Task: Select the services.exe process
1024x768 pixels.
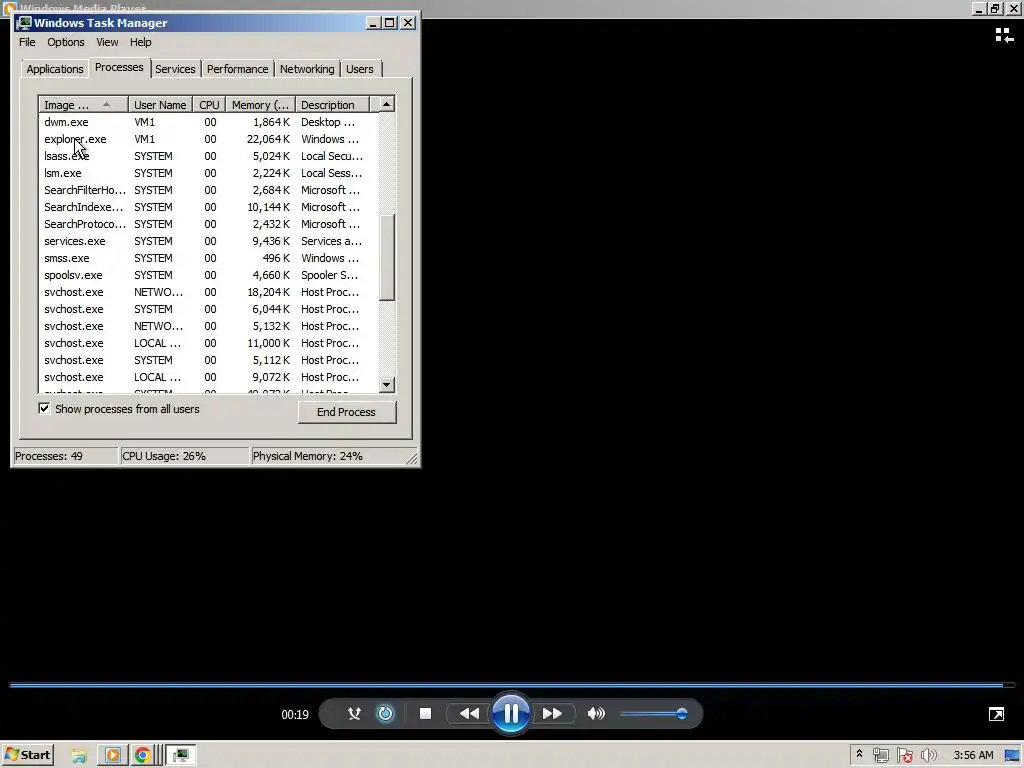Action: pos(208,241)
